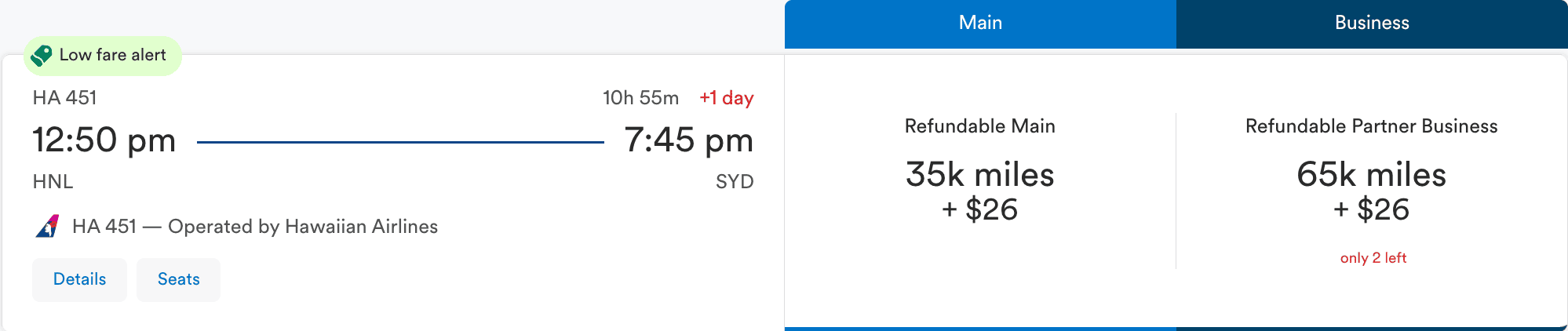
Task: Click the 12:50 pm departure time
Action: [x=104, y=140]
